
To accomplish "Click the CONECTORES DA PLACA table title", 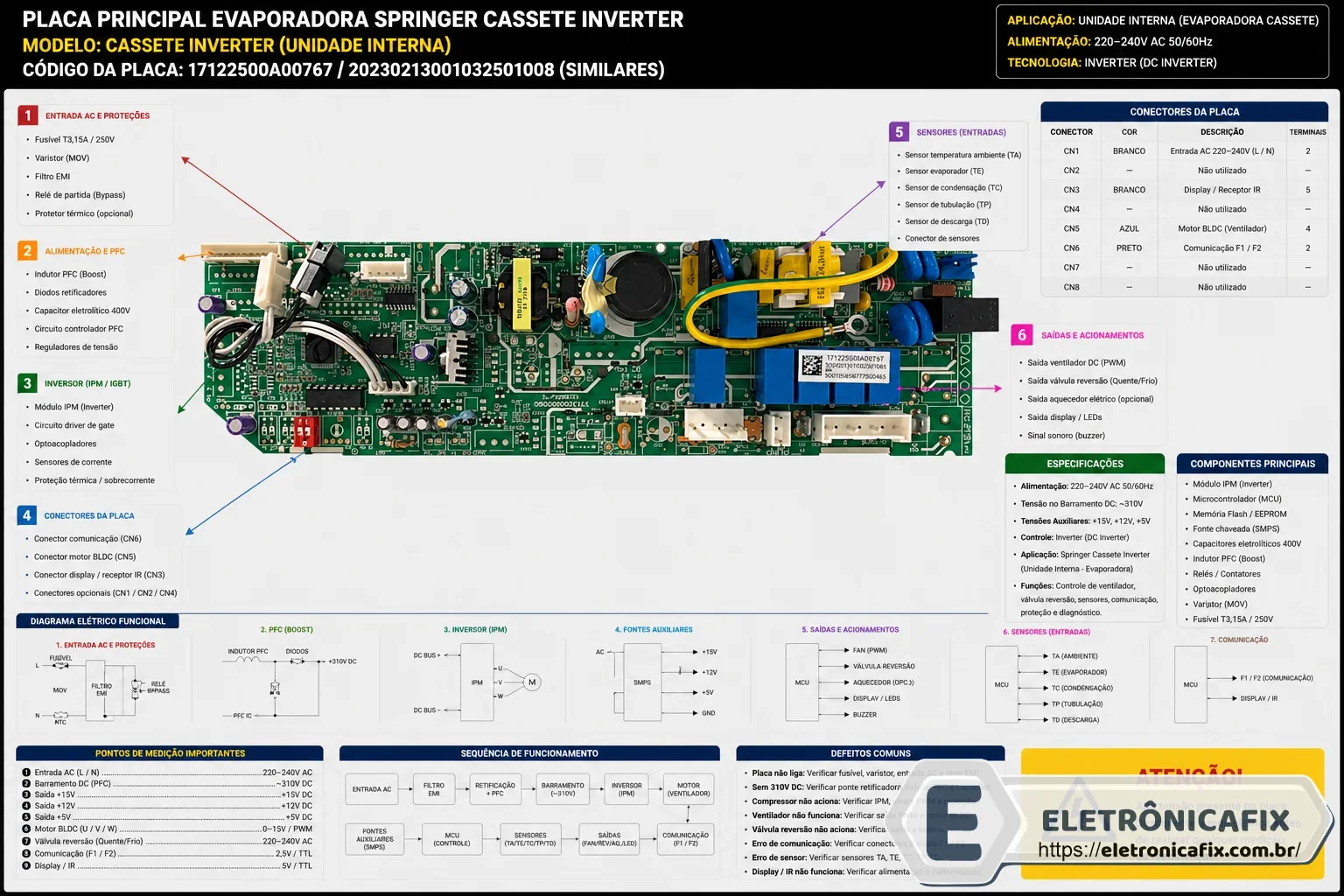I will 1184,111.
